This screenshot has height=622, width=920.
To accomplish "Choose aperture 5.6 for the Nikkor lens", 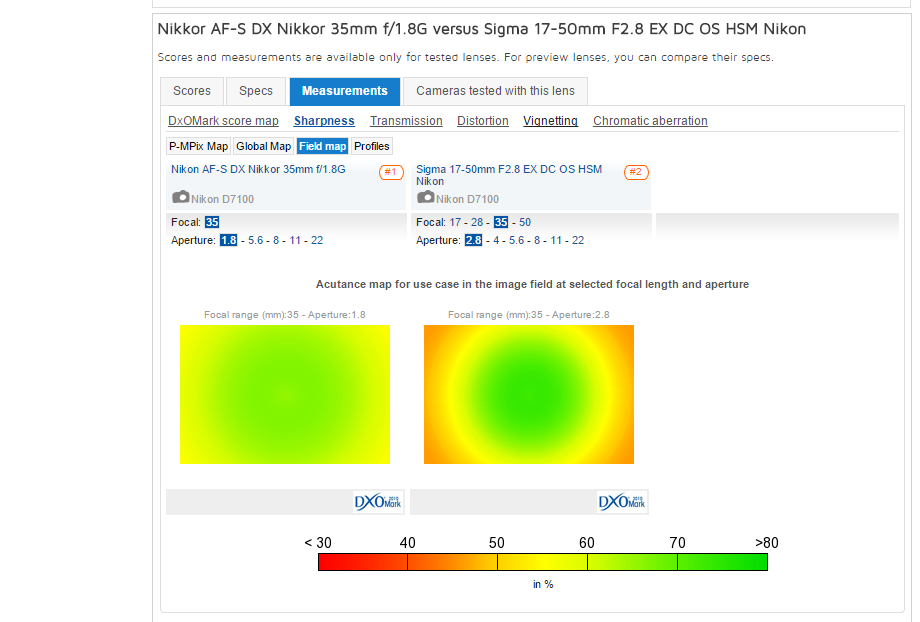I will click(255, 240).
